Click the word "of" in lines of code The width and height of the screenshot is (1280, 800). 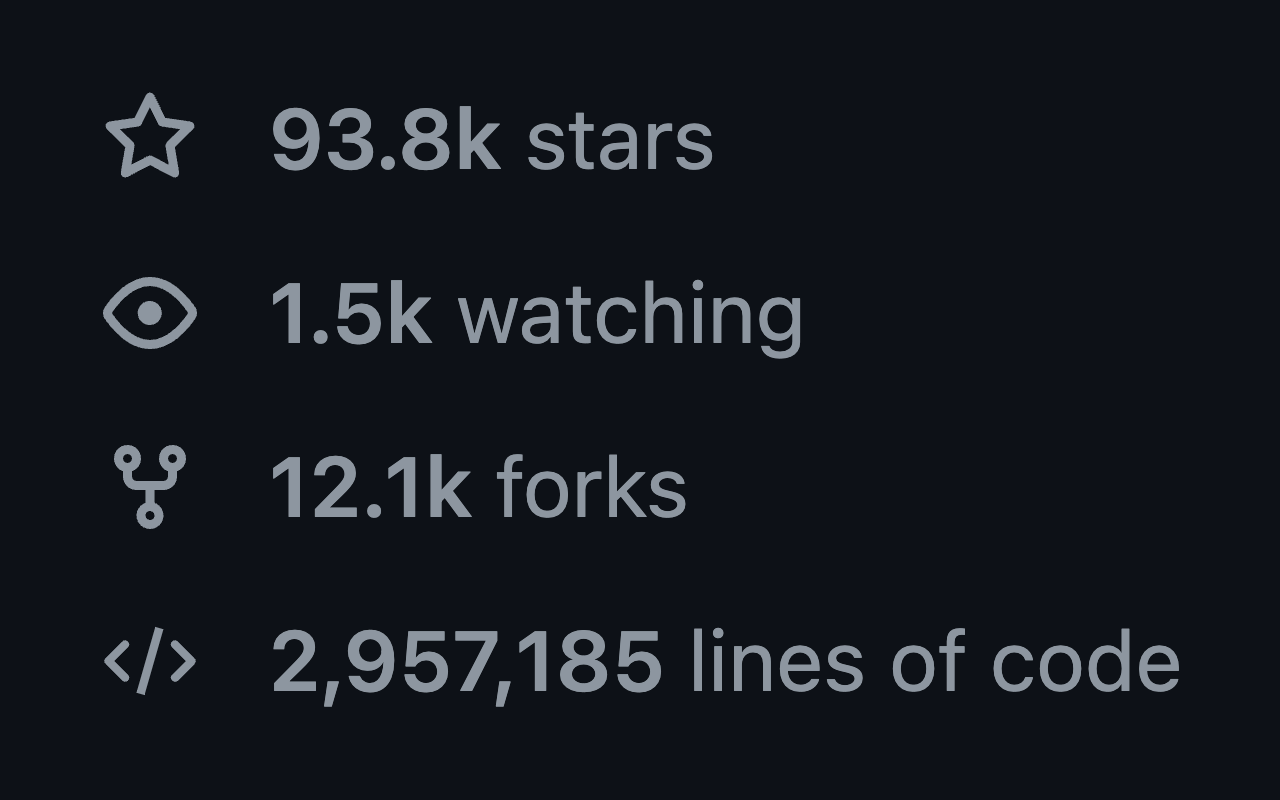tap(929, 662)
